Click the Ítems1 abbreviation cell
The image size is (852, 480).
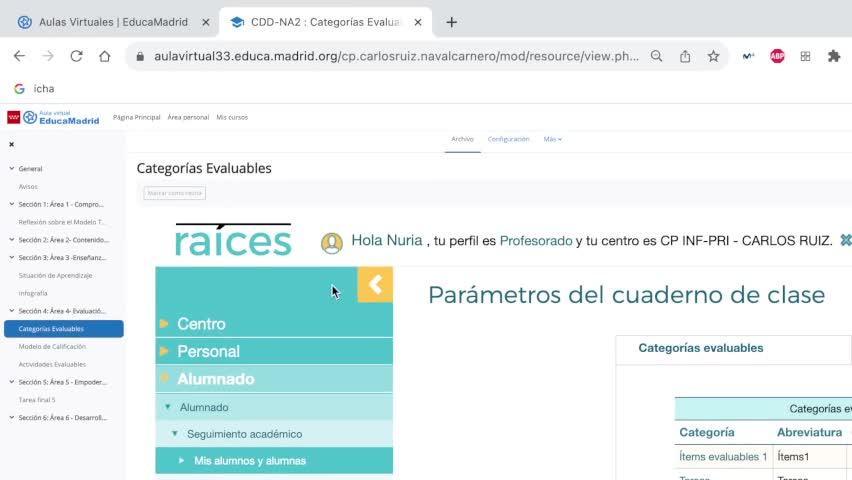coord(793,457)
